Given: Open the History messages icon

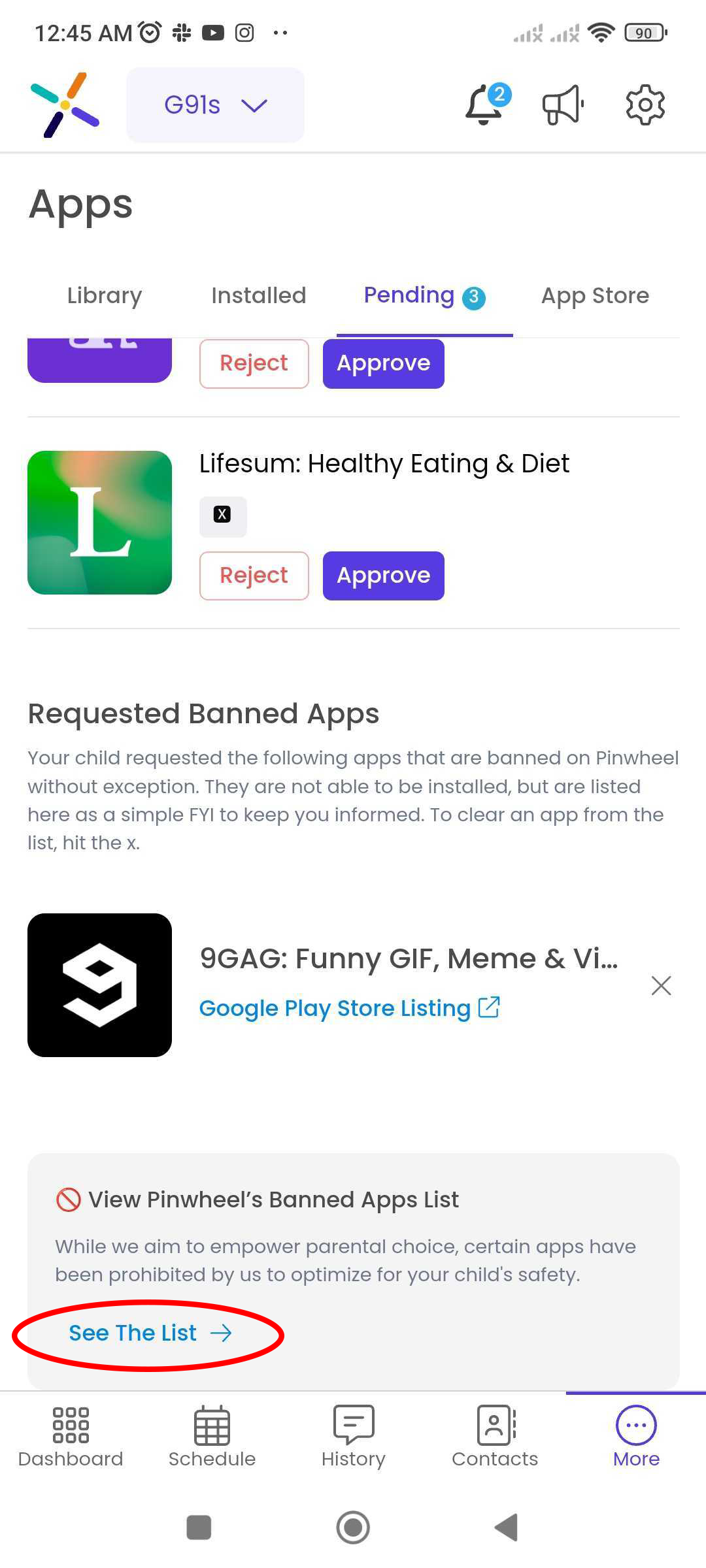Looking at the screenshot, I should tap(354, 1437).
